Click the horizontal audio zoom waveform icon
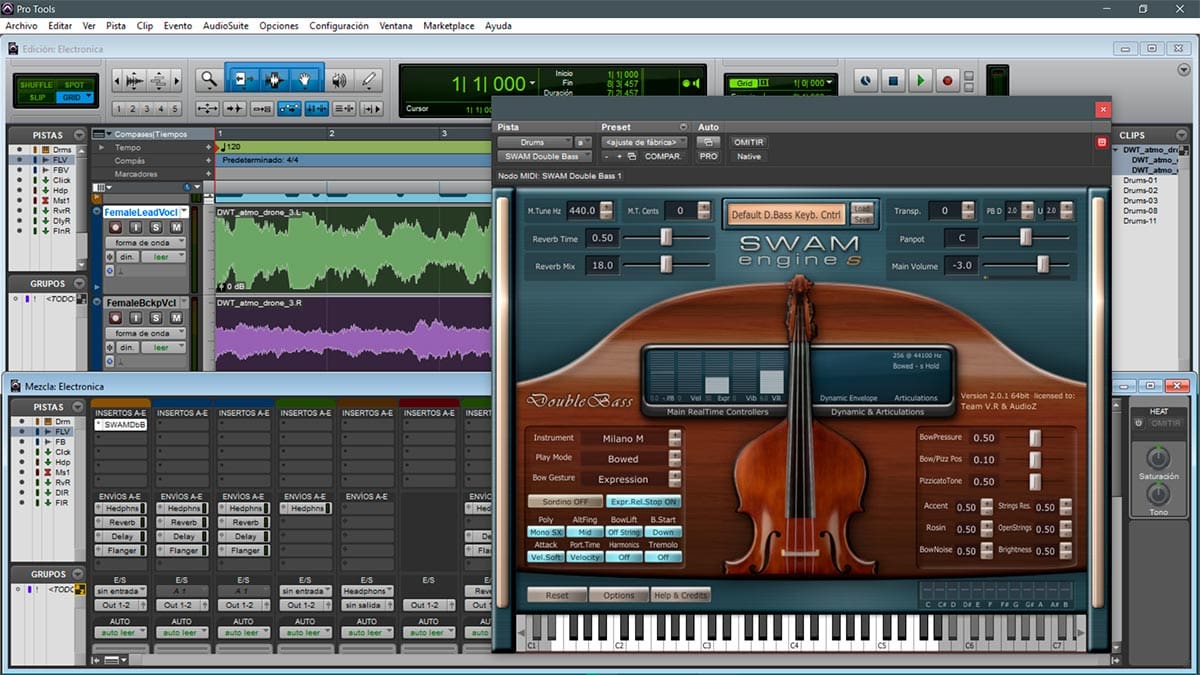 [133, 80]
